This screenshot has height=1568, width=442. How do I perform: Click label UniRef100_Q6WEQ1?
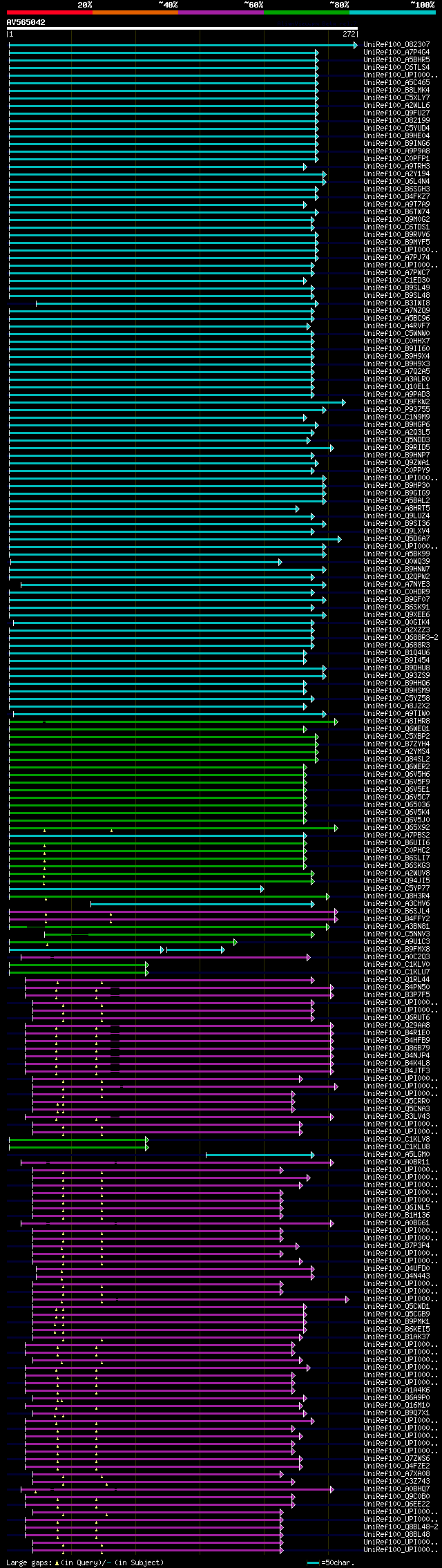point(396,729)
